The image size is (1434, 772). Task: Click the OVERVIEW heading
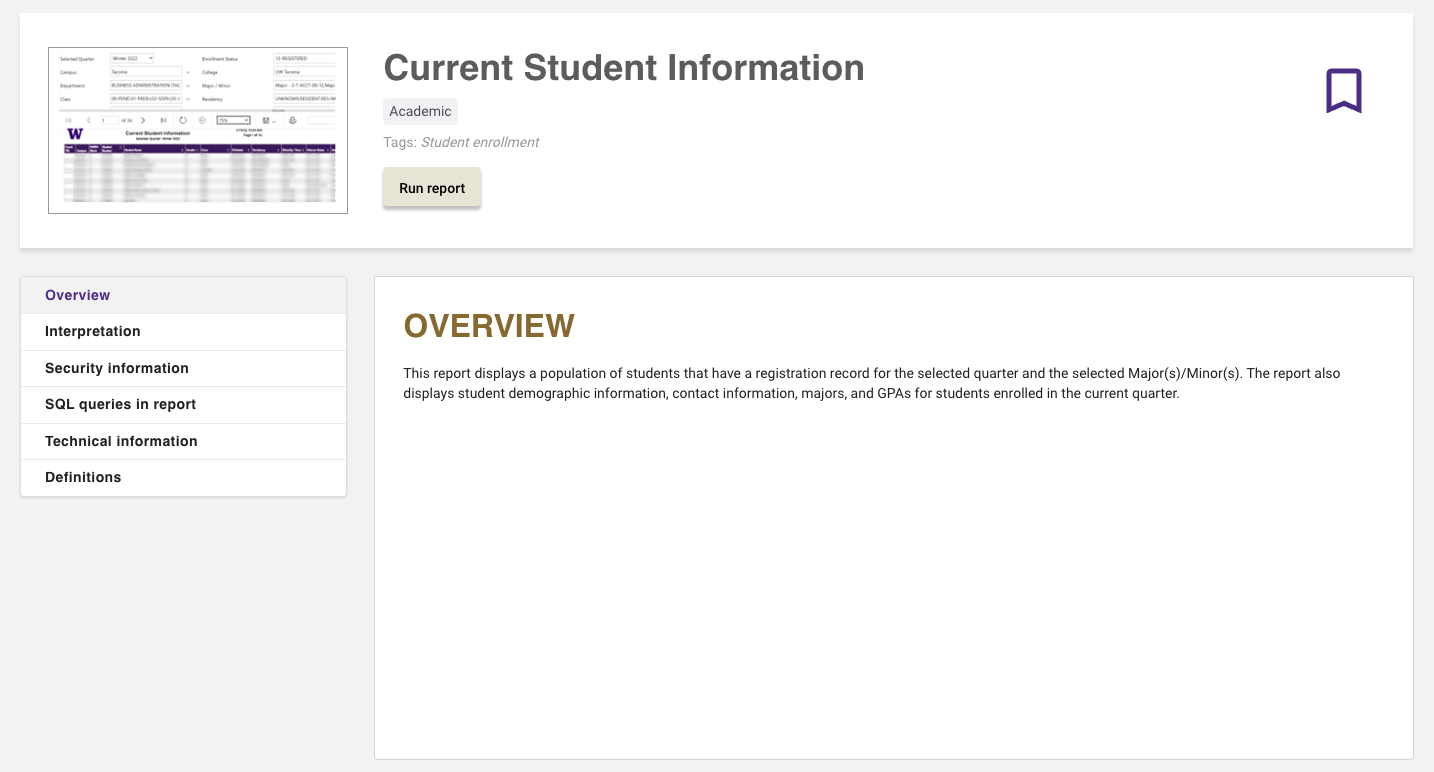point(489,326)
